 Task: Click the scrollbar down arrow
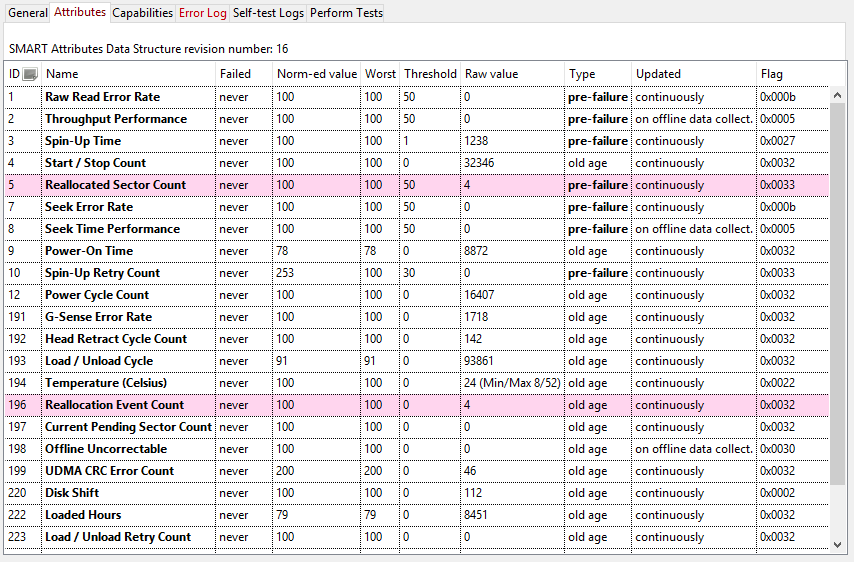click(x=838, y=544)
